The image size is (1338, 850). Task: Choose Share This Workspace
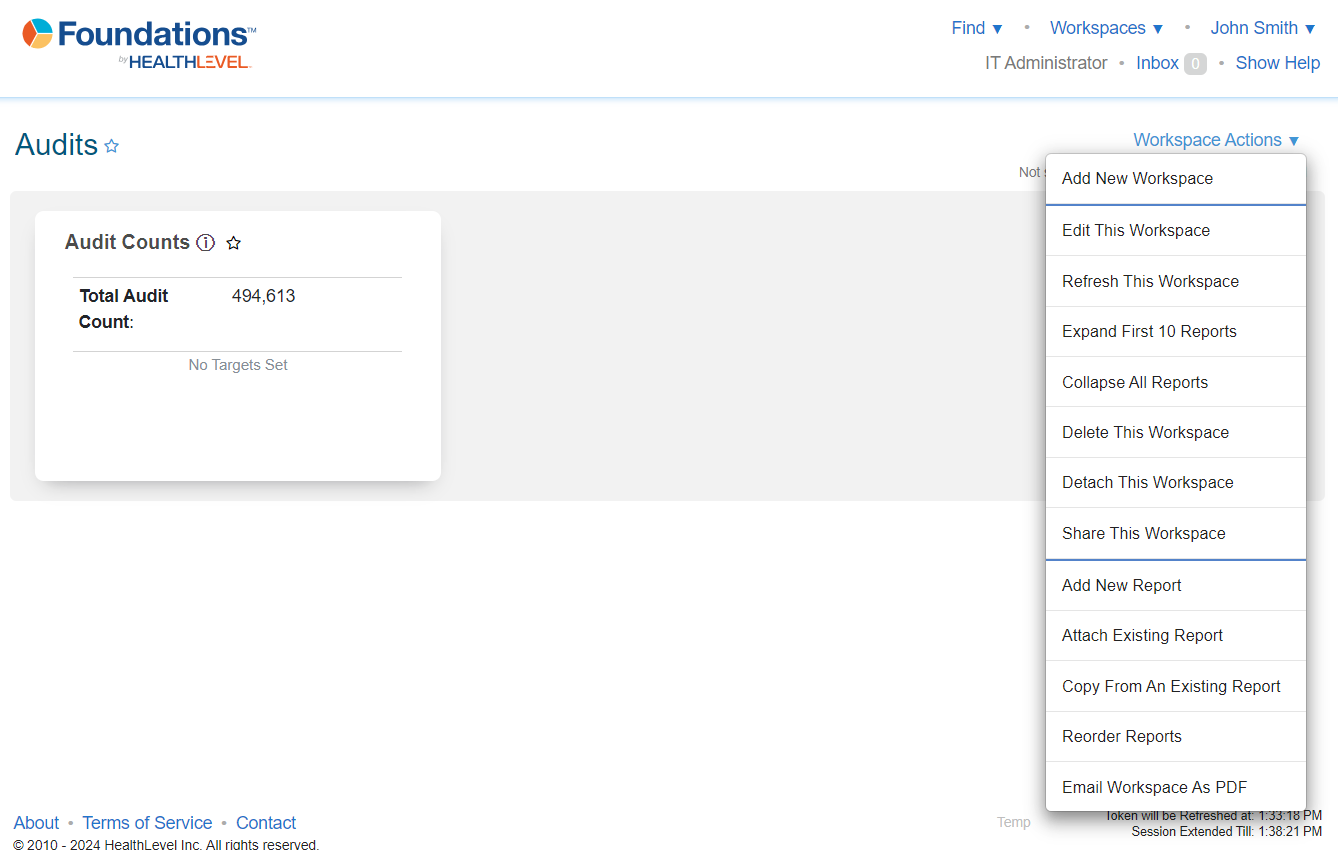point(1143,534)
